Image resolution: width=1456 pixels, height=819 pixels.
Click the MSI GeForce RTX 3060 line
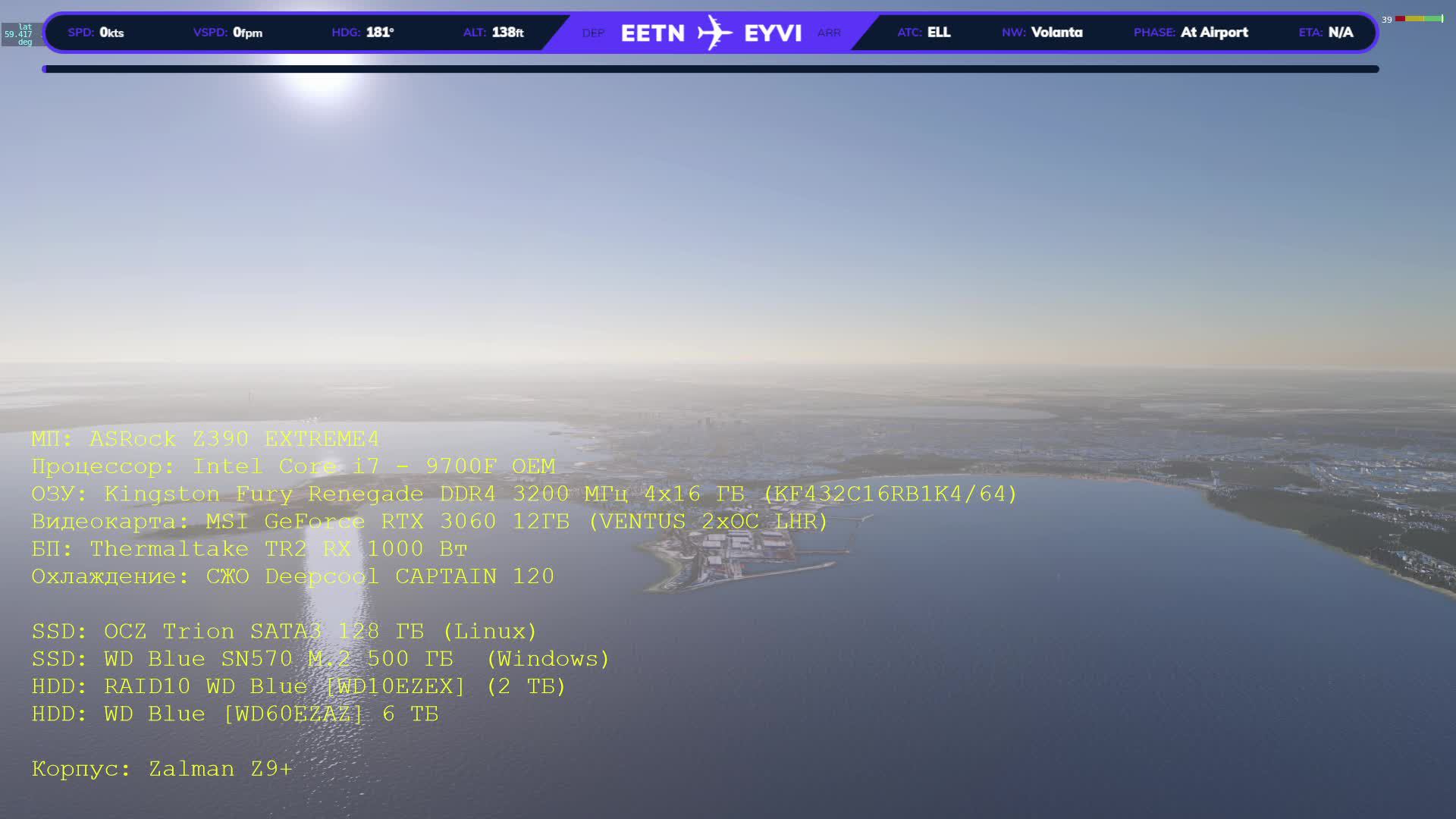coord(429,522)
